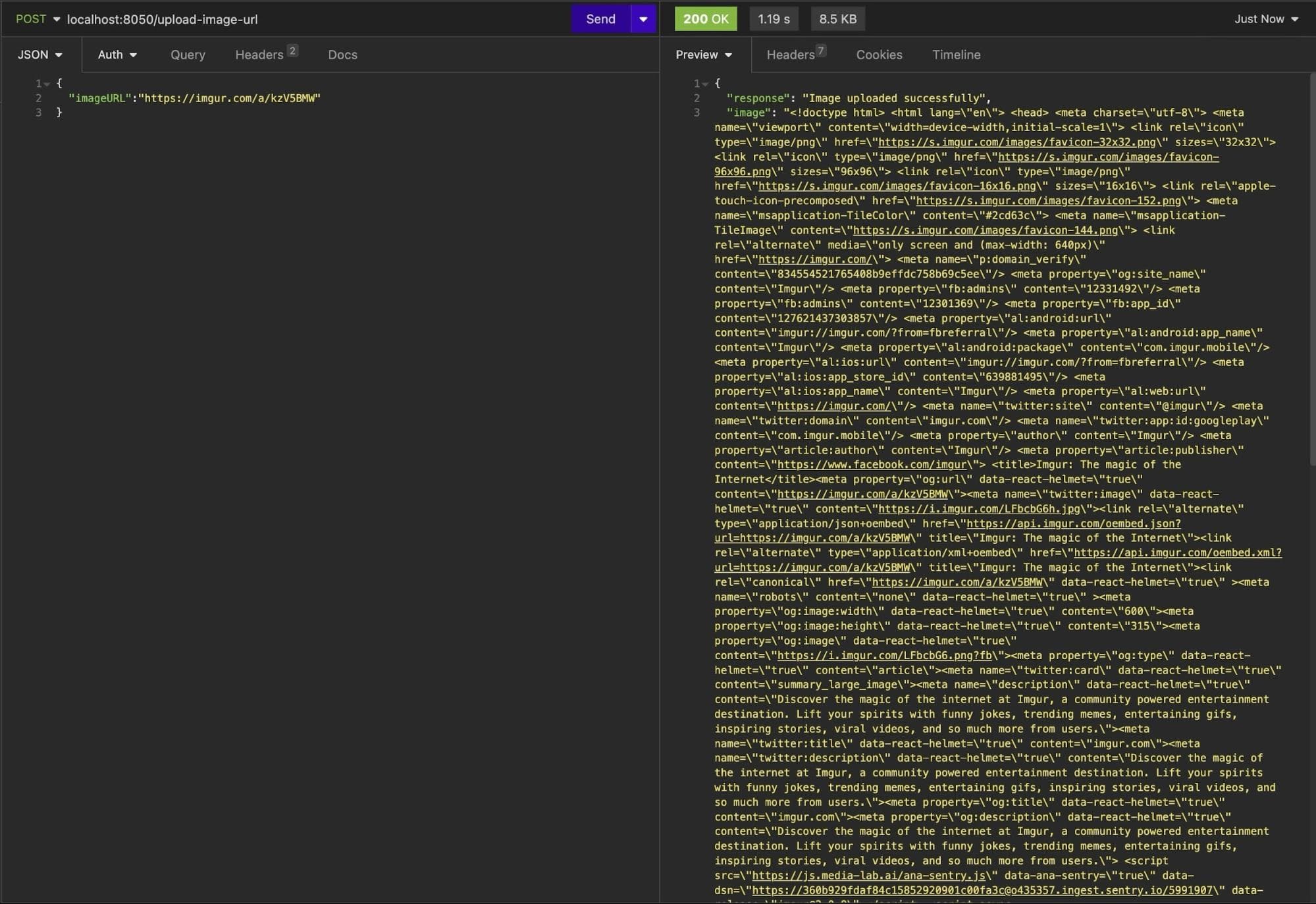Open the JSON body type dropdown

39,55
